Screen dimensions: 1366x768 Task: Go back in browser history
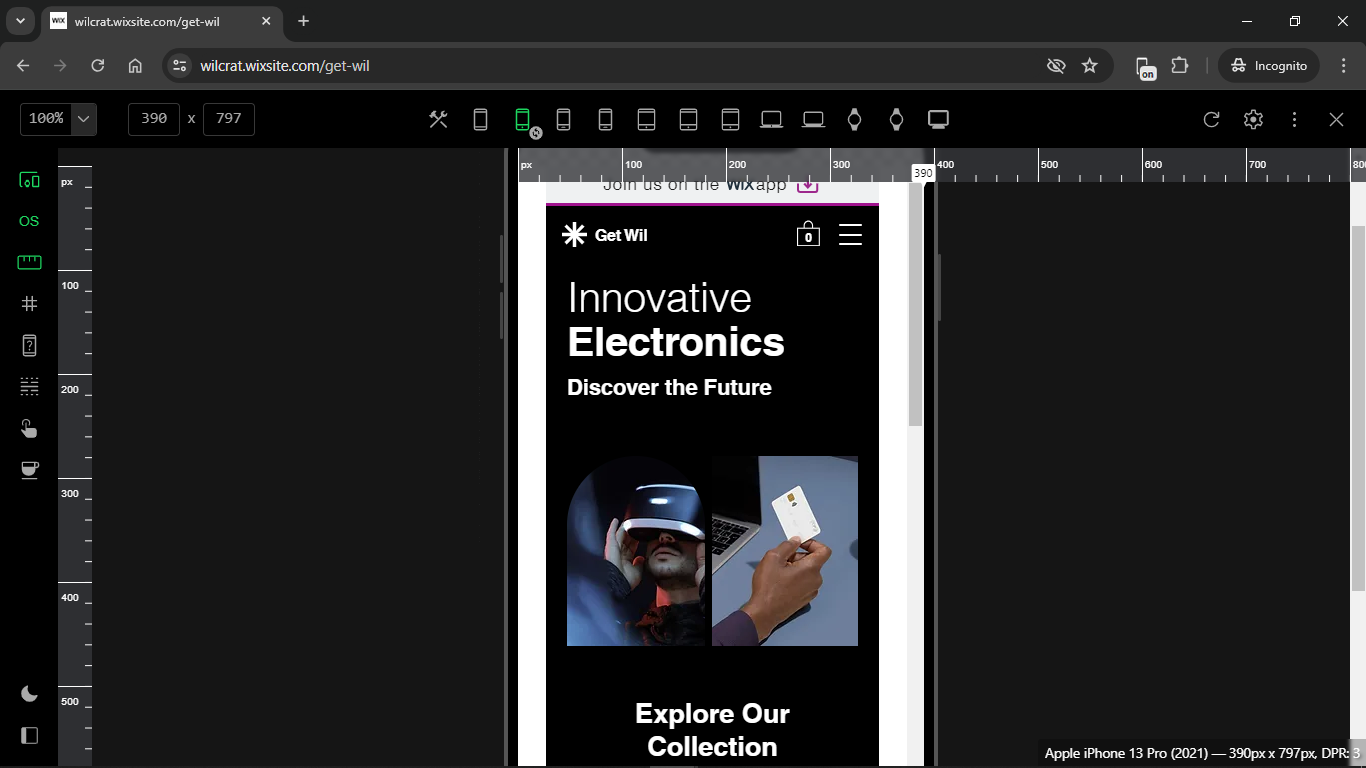click(23, 66)
